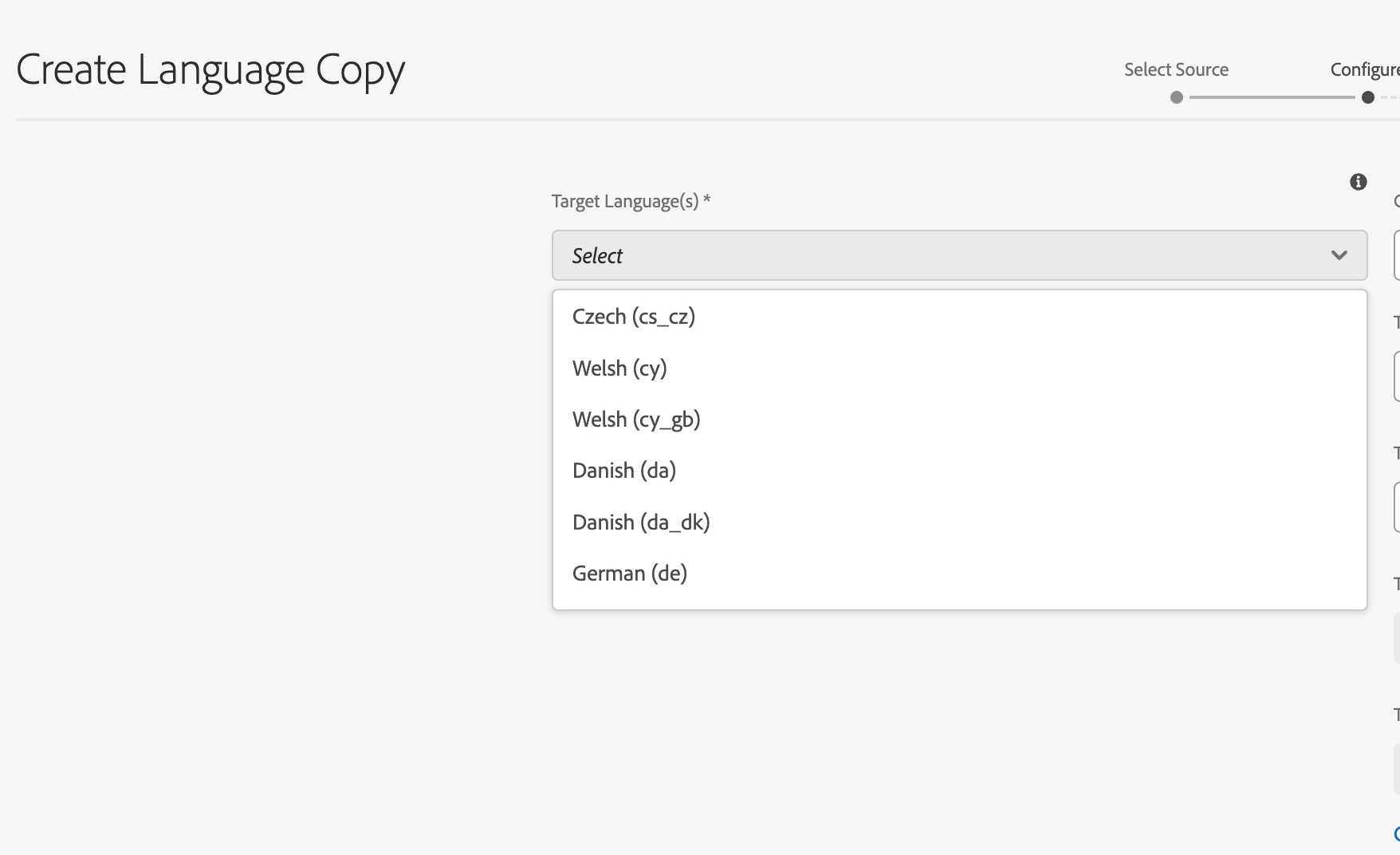Select Danish (da) in the list
Image resolution: width=1400 pixels, height=855 pixels.
point(624,471)
